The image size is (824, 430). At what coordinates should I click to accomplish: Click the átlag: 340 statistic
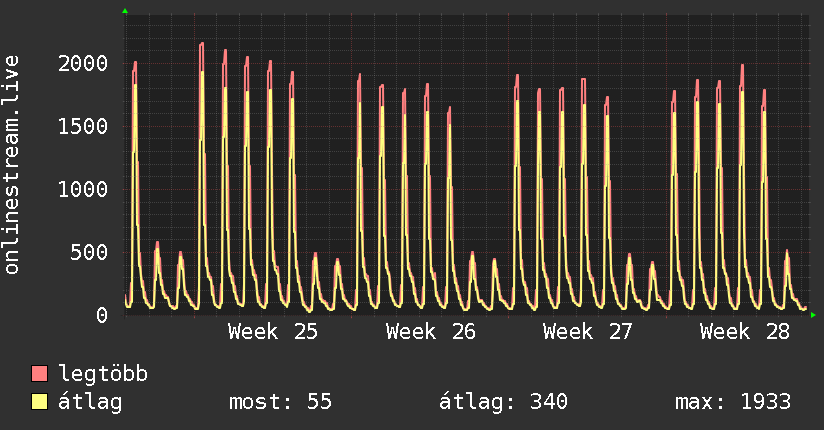pyautogui.click(x=503, y=402)
